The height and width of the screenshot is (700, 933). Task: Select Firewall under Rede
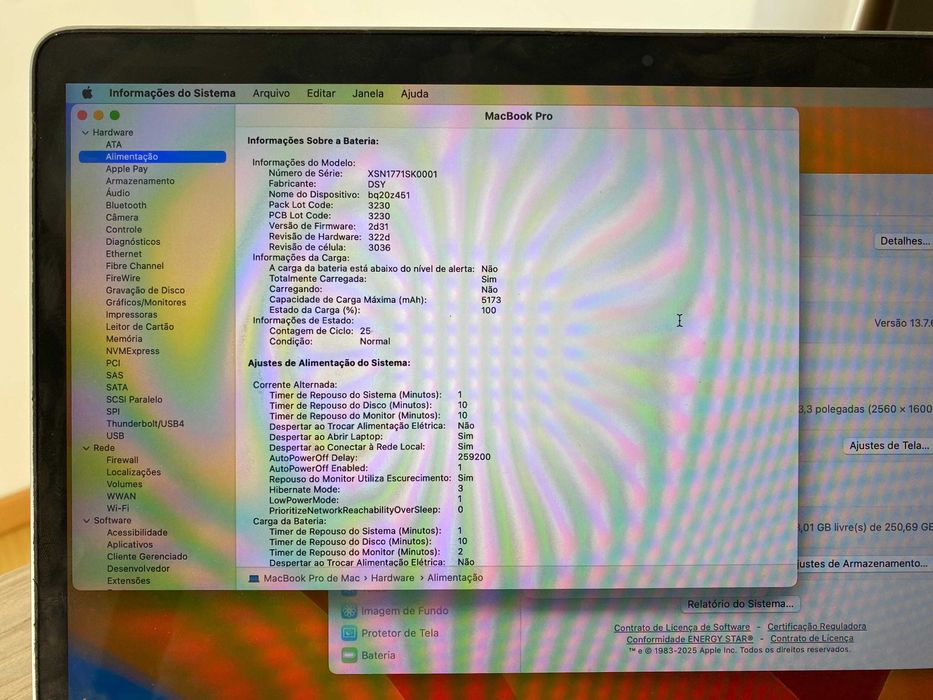pos(123,460)
